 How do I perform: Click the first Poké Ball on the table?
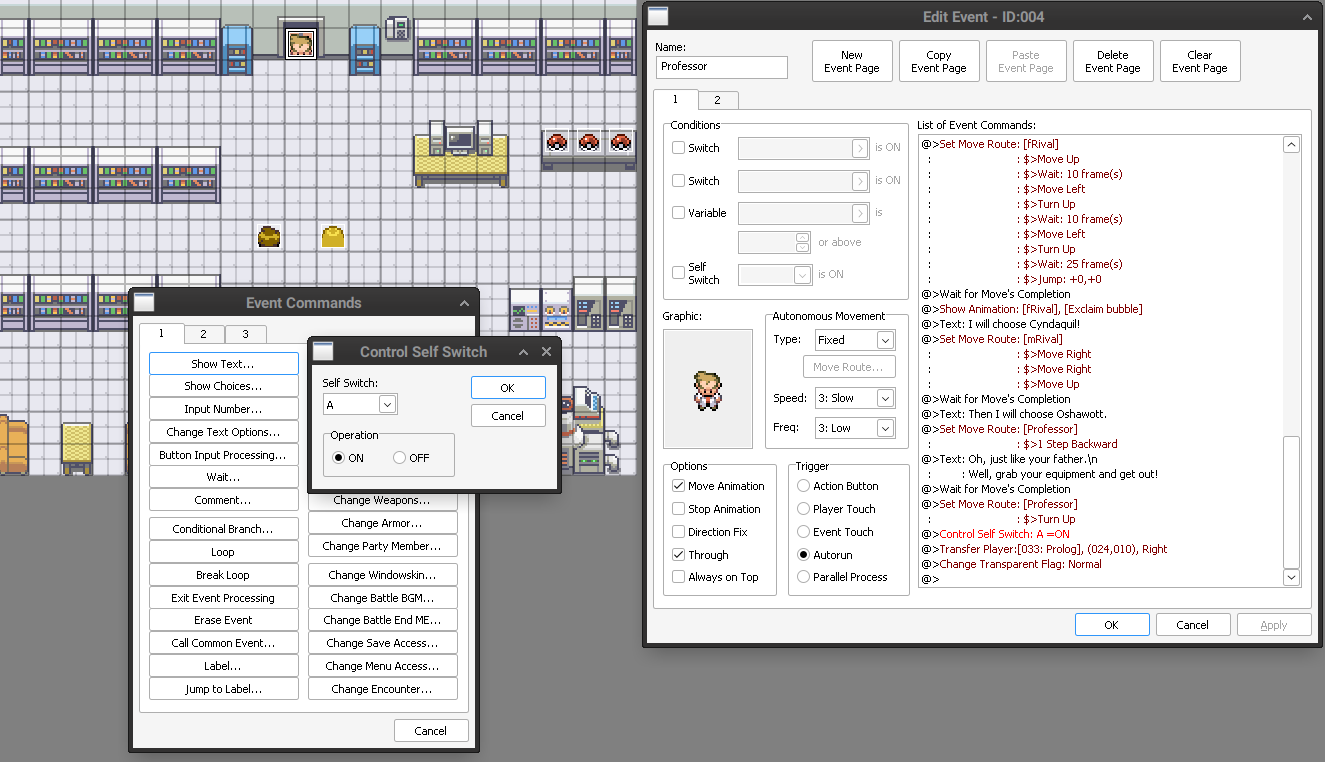point(557,142)
